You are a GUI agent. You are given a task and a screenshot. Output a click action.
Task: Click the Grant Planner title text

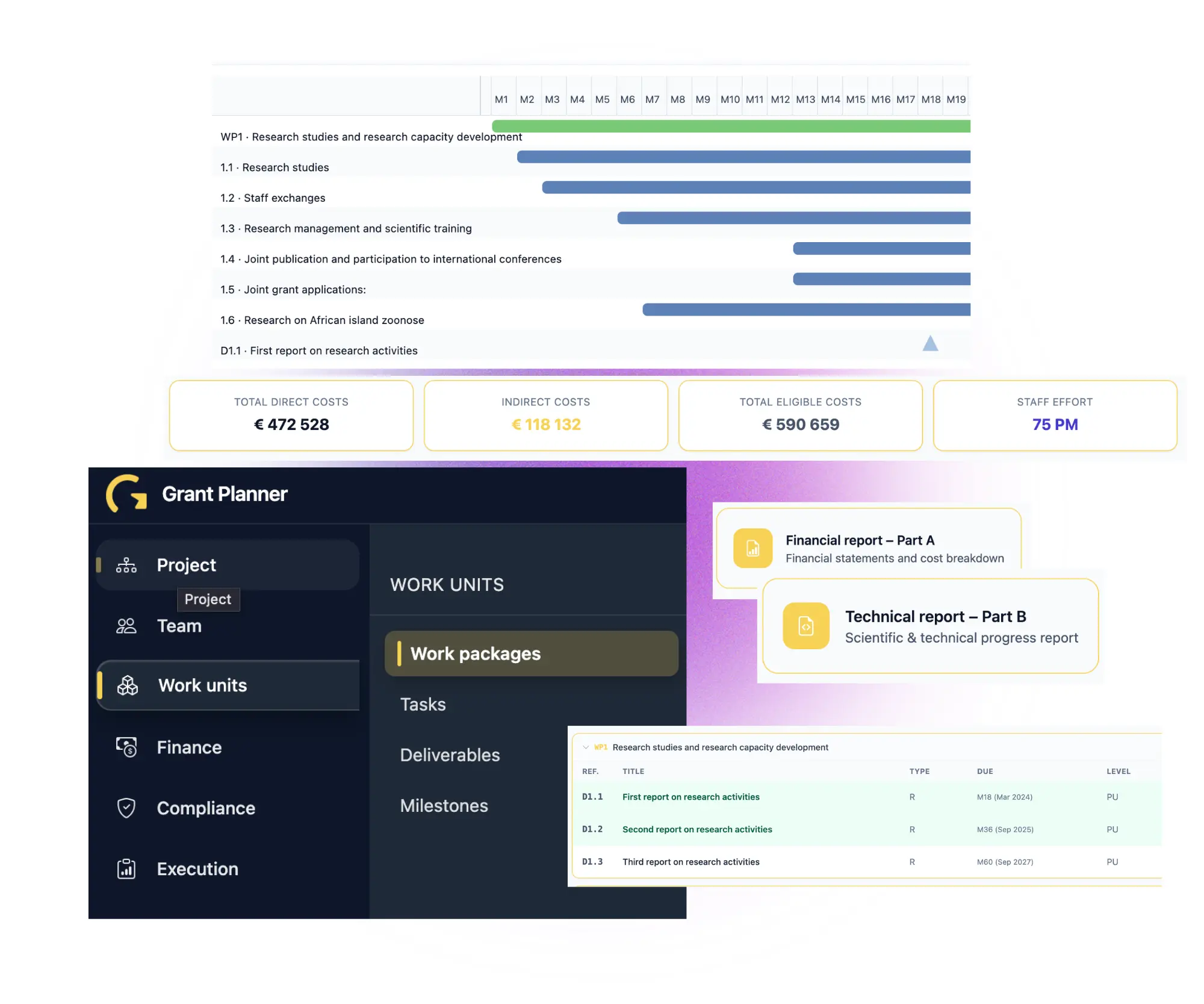click(225, 494)
